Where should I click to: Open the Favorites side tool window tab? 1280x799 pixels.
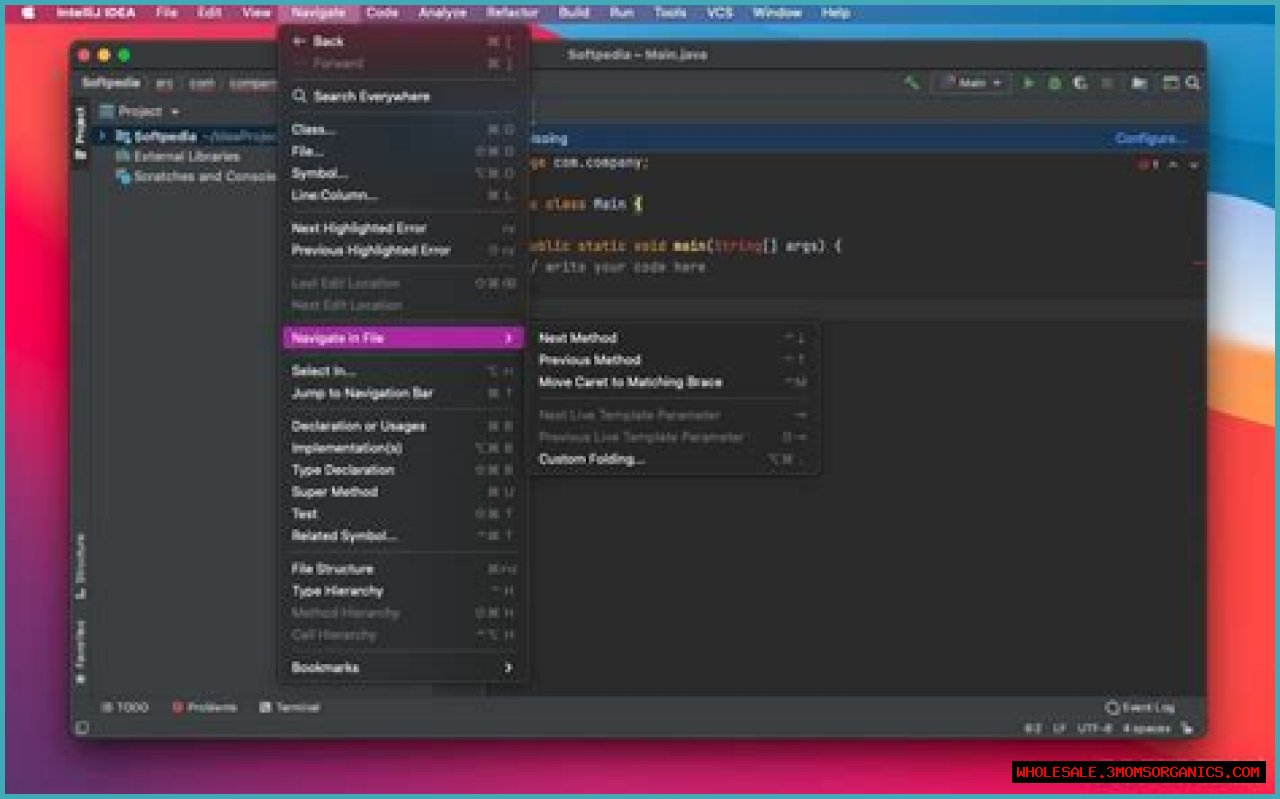point(80,653)
